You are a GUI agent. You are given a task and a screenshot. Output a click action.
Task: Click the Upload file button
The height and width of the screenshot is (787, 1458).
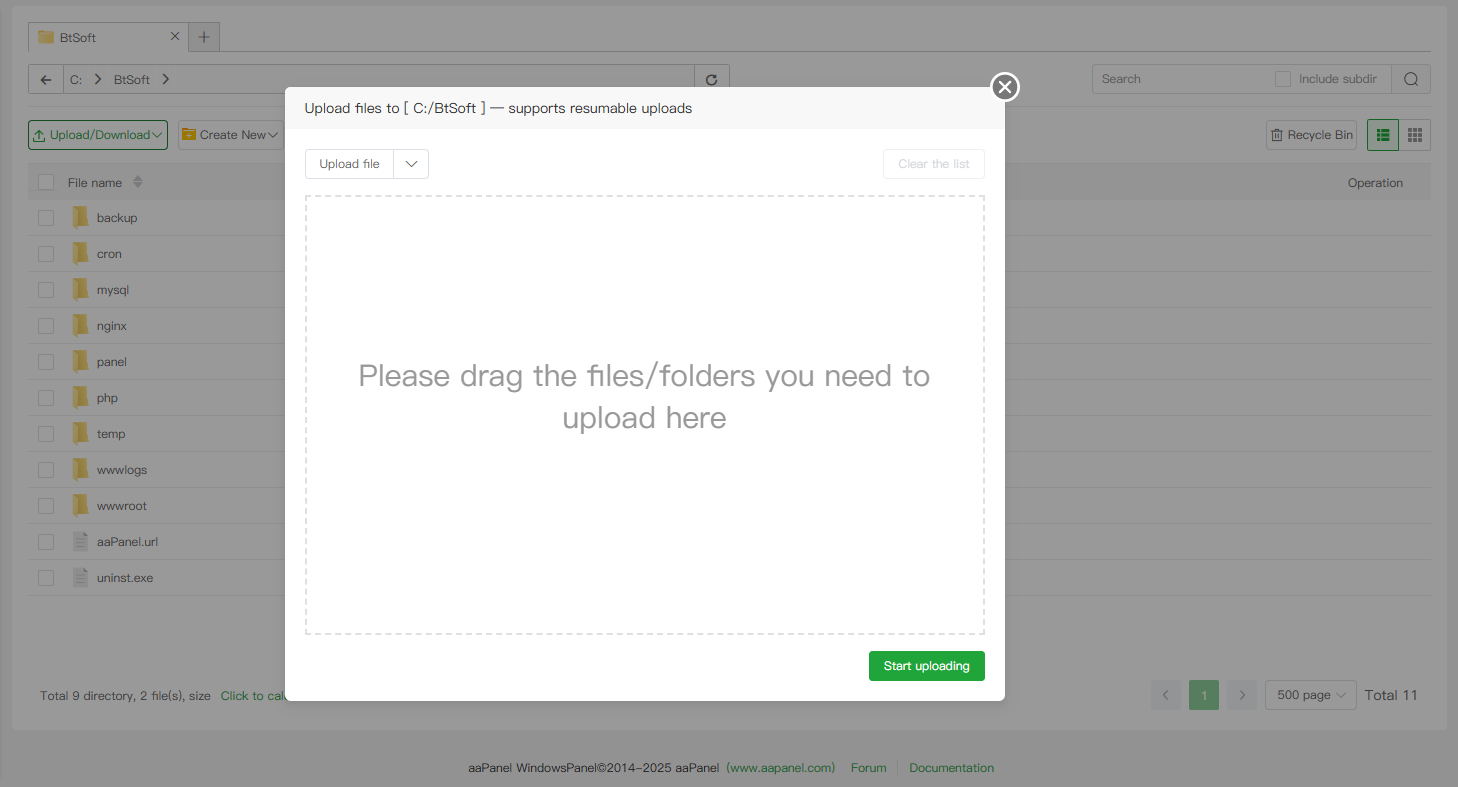tap(349, 164)
